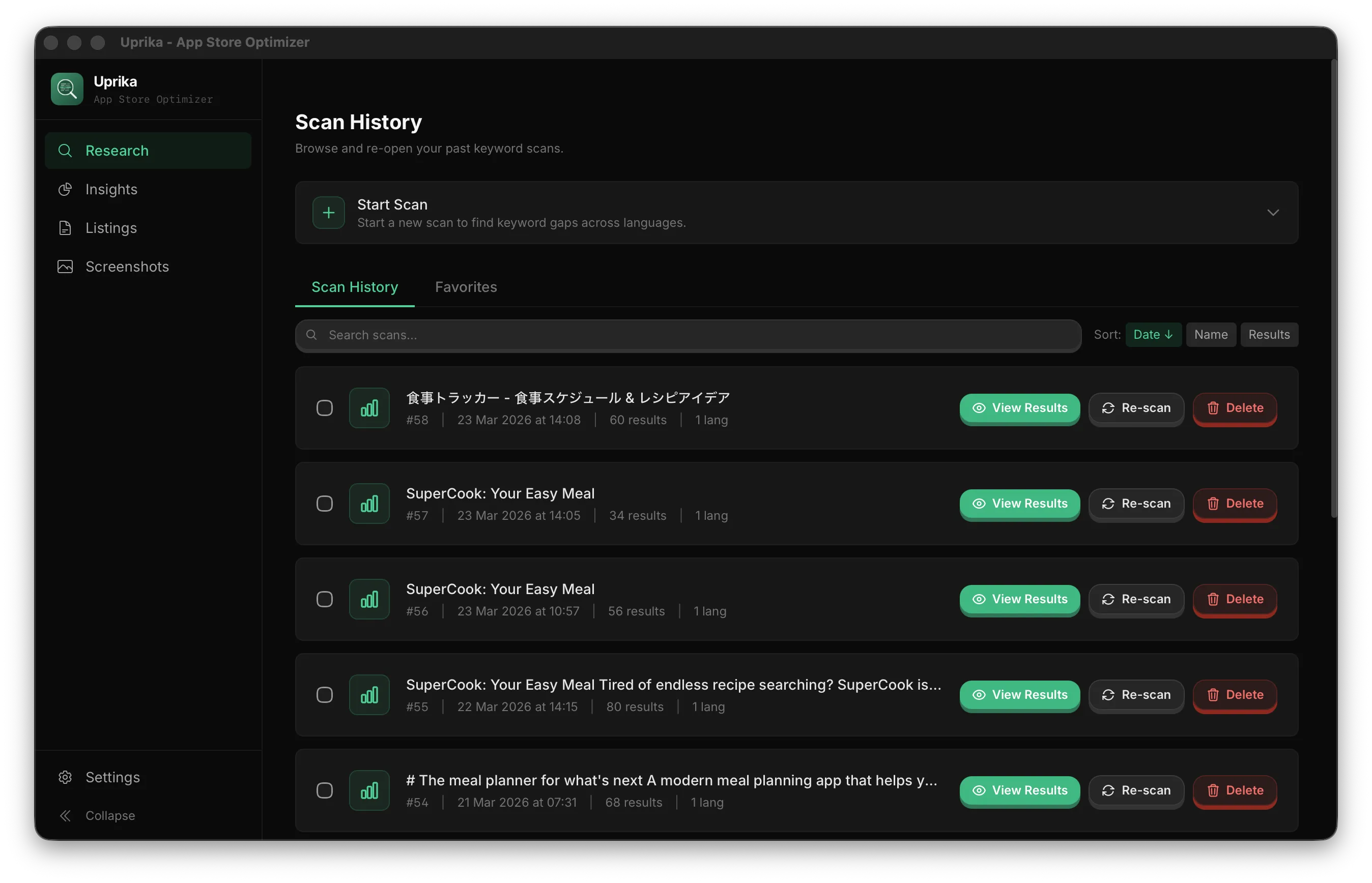Tick the checkbox for scan #56
The height and width of the screenshot is (883, 1372).
point(325,599)
